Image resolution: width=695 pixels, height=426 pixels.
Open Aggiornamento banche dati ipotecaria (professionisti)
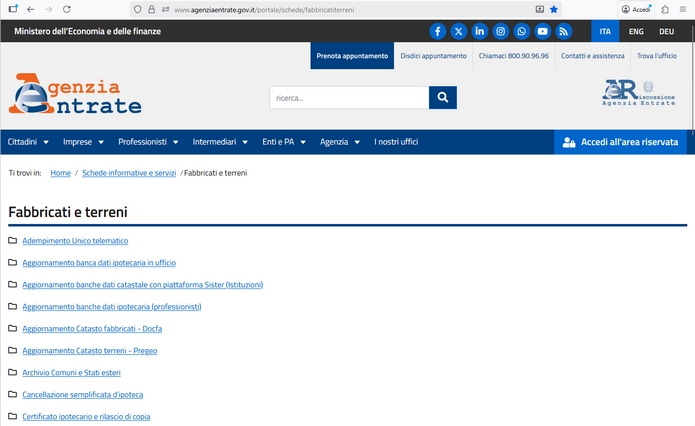click(112, 307)
